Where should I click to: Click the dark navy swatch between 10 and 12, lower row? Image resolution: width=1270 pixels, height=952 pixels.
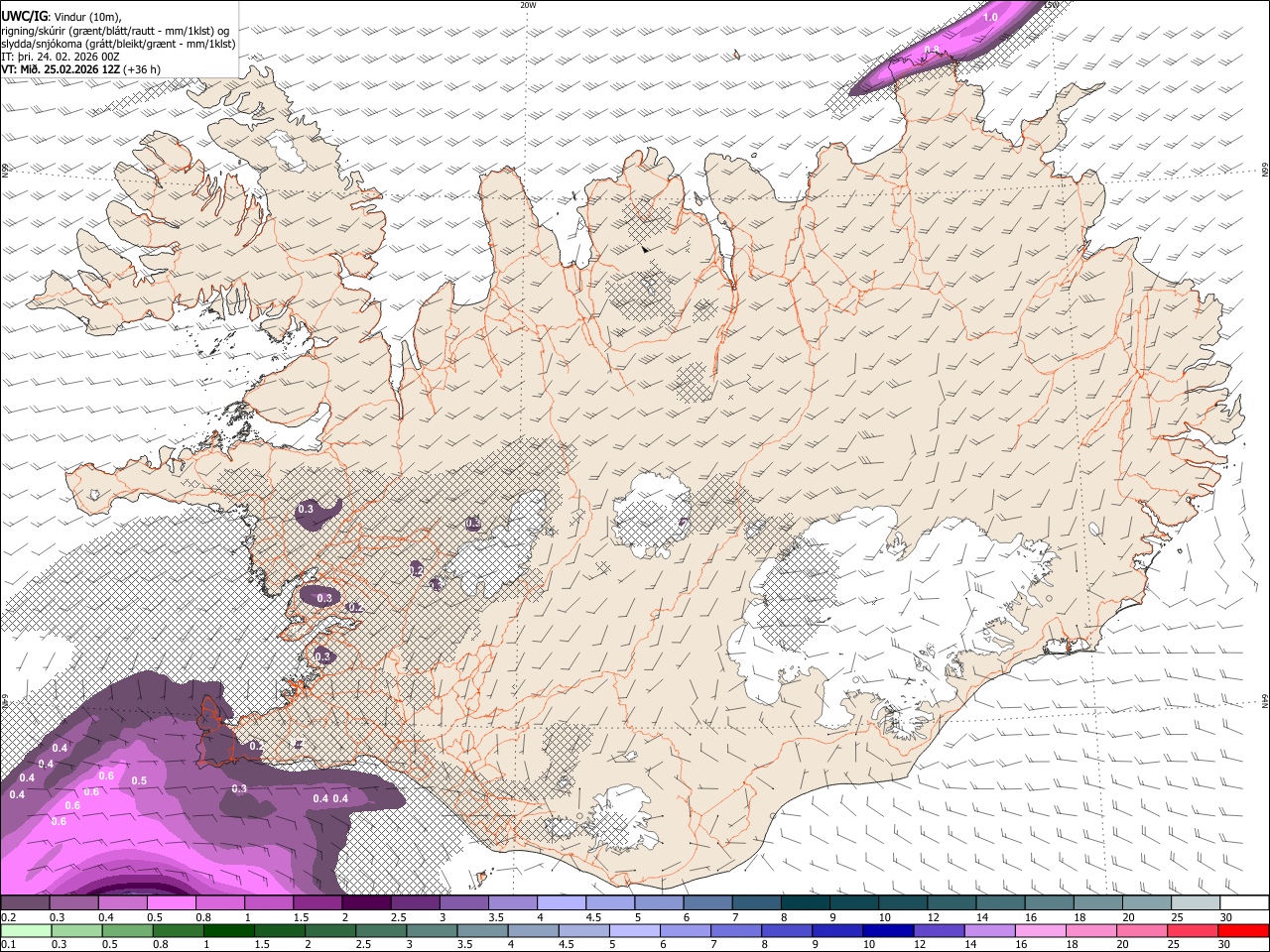click(887, 930)
